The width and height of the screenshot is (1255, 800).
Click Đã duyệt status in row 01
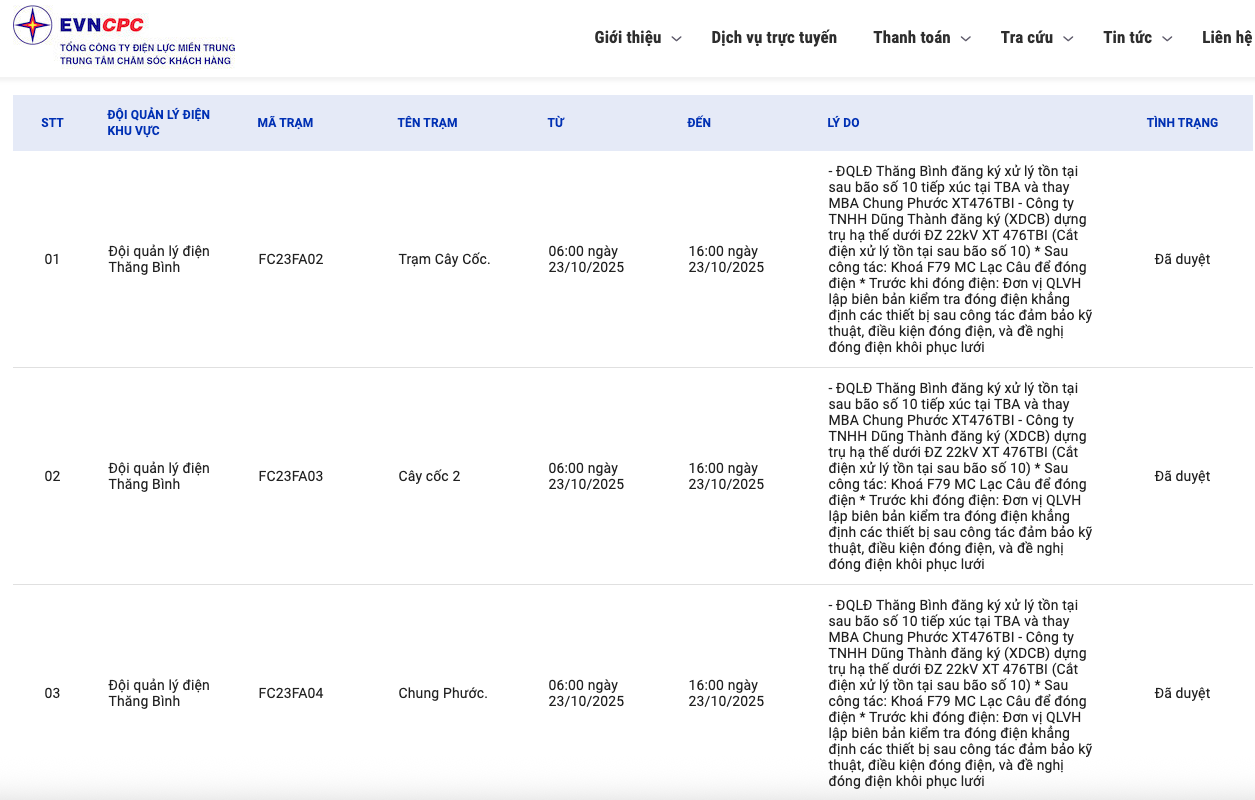pyautogui.click(x=1182, y=259)
